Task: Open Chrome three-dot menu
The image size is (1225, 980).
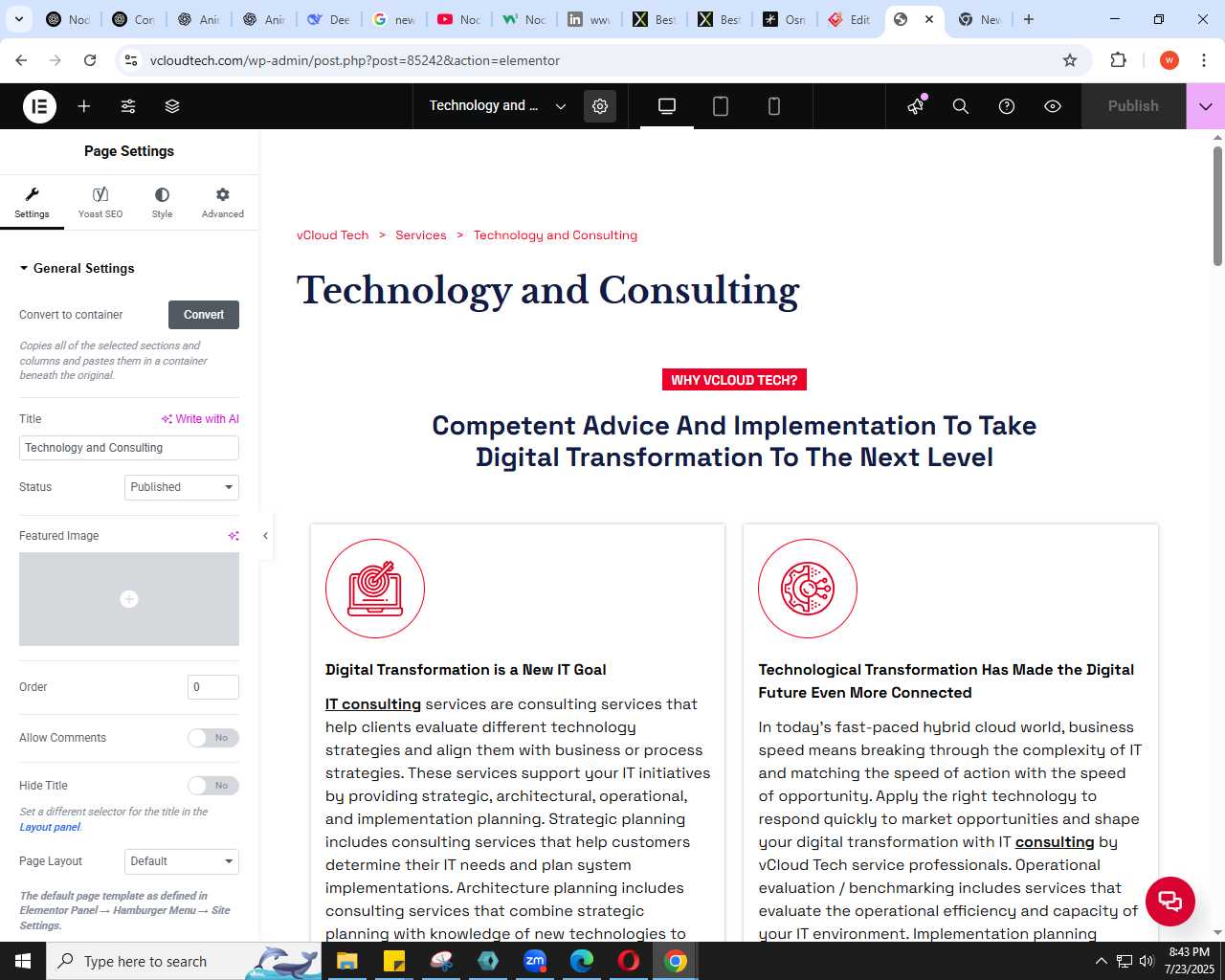Action: coord(1203,60)
